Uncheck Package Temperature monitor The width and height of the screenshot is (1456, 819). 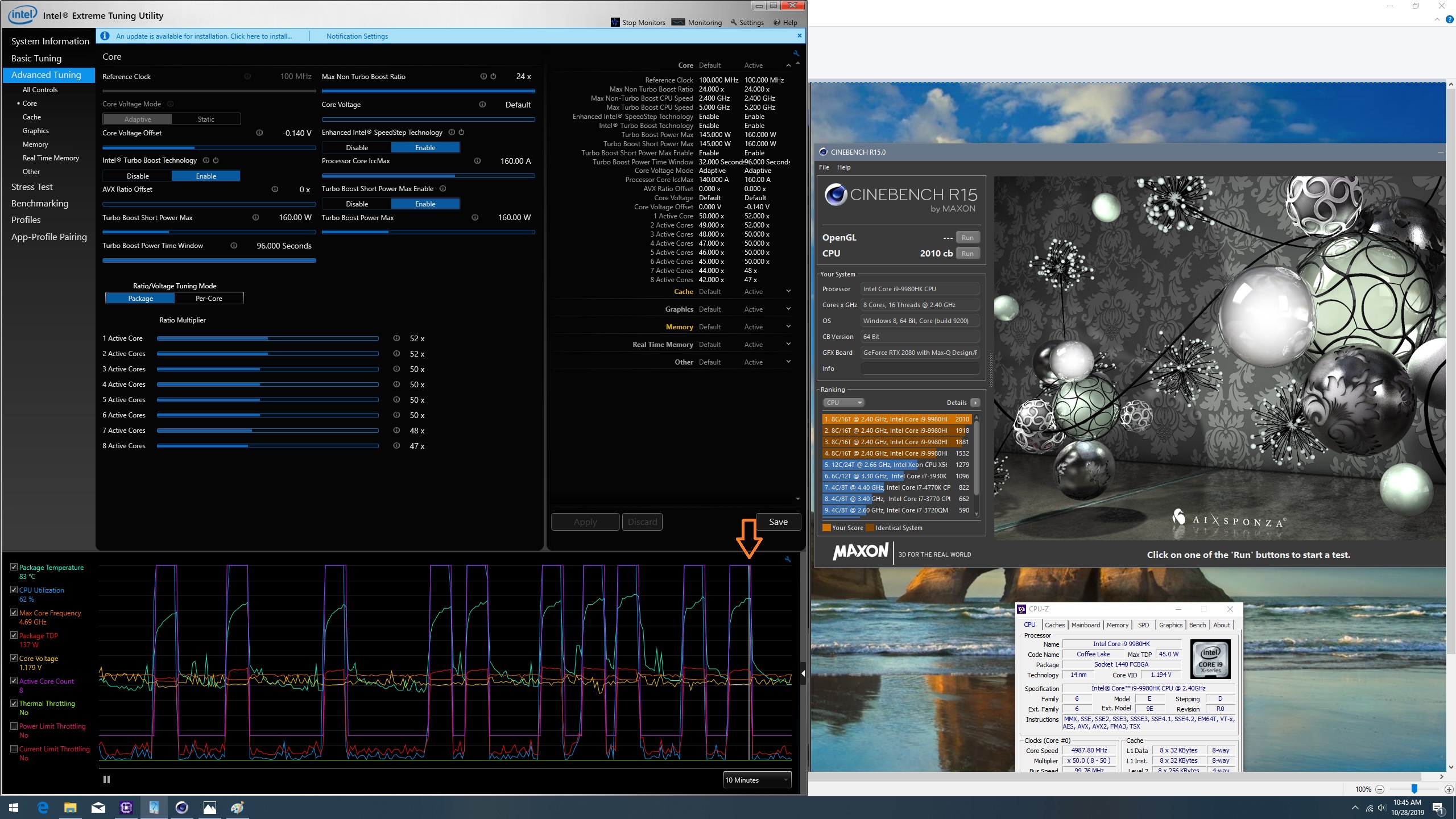tap(14, 567)
